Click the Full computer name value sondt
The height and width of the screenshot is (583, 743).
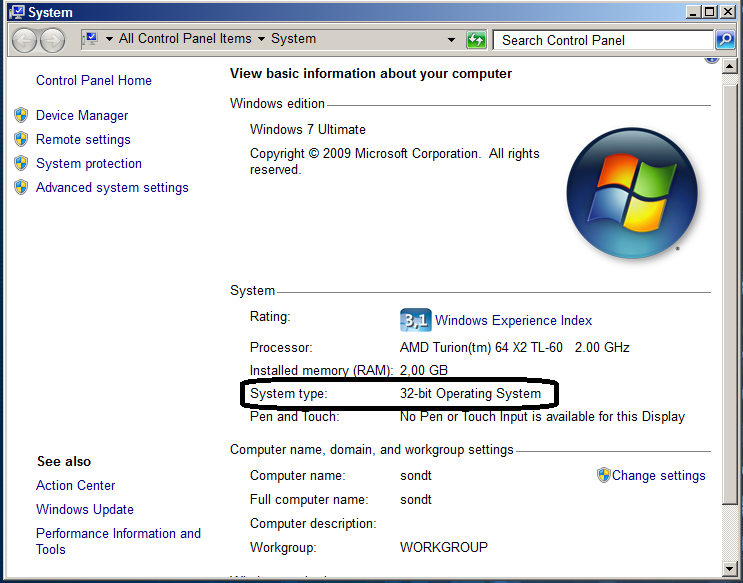416,500
